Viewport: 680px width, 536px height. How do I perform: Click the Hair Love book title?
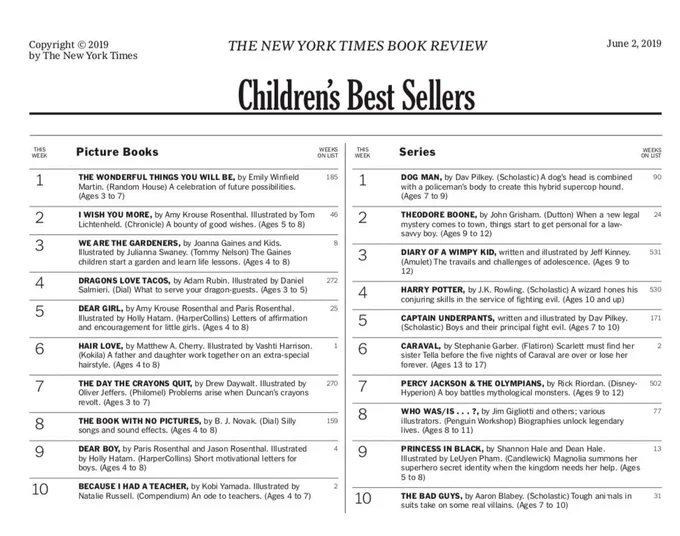tap(101, 346)
